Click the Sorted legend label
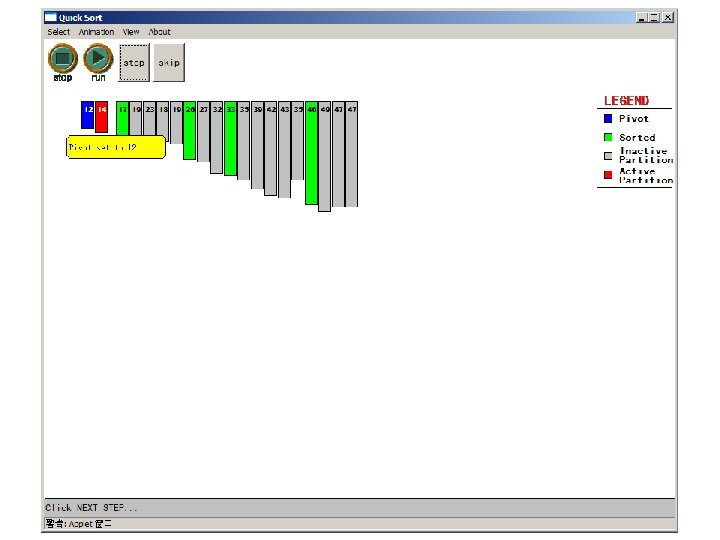Screen dimensions: 720x540 point(637,137)
